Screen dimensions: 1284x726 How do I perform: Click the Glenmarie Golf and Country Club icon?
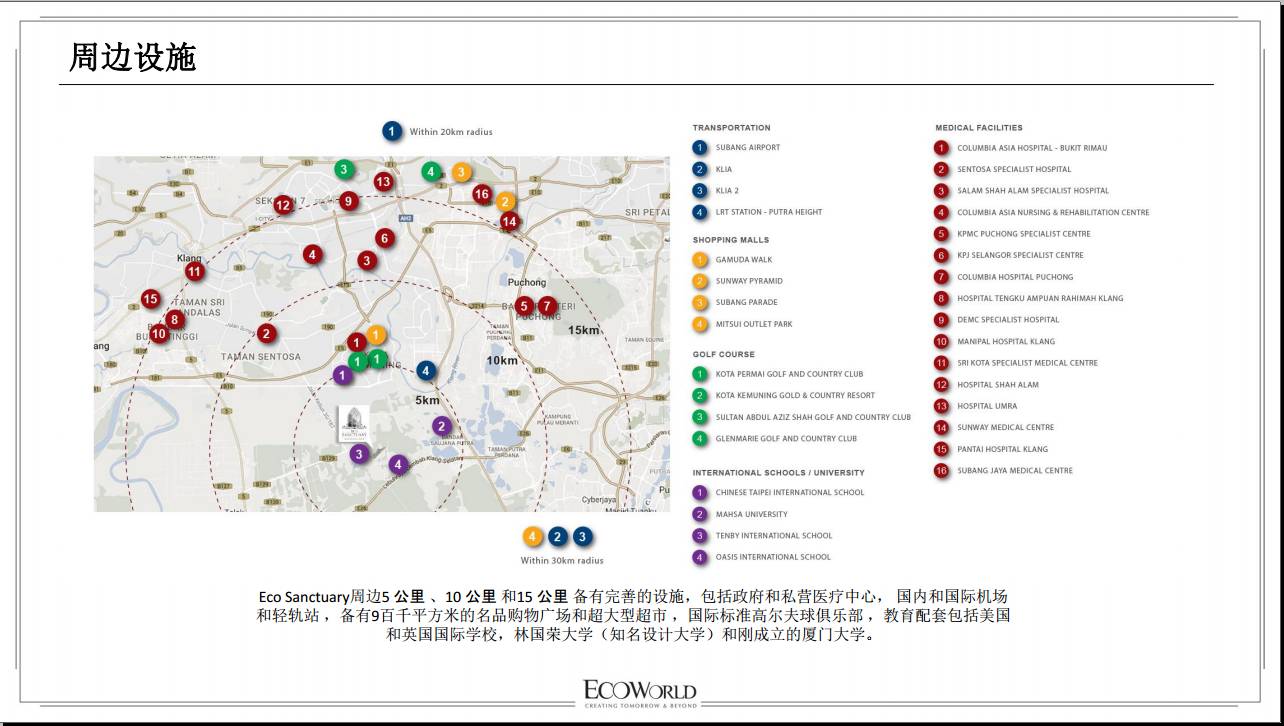click(x=700, y=439)
